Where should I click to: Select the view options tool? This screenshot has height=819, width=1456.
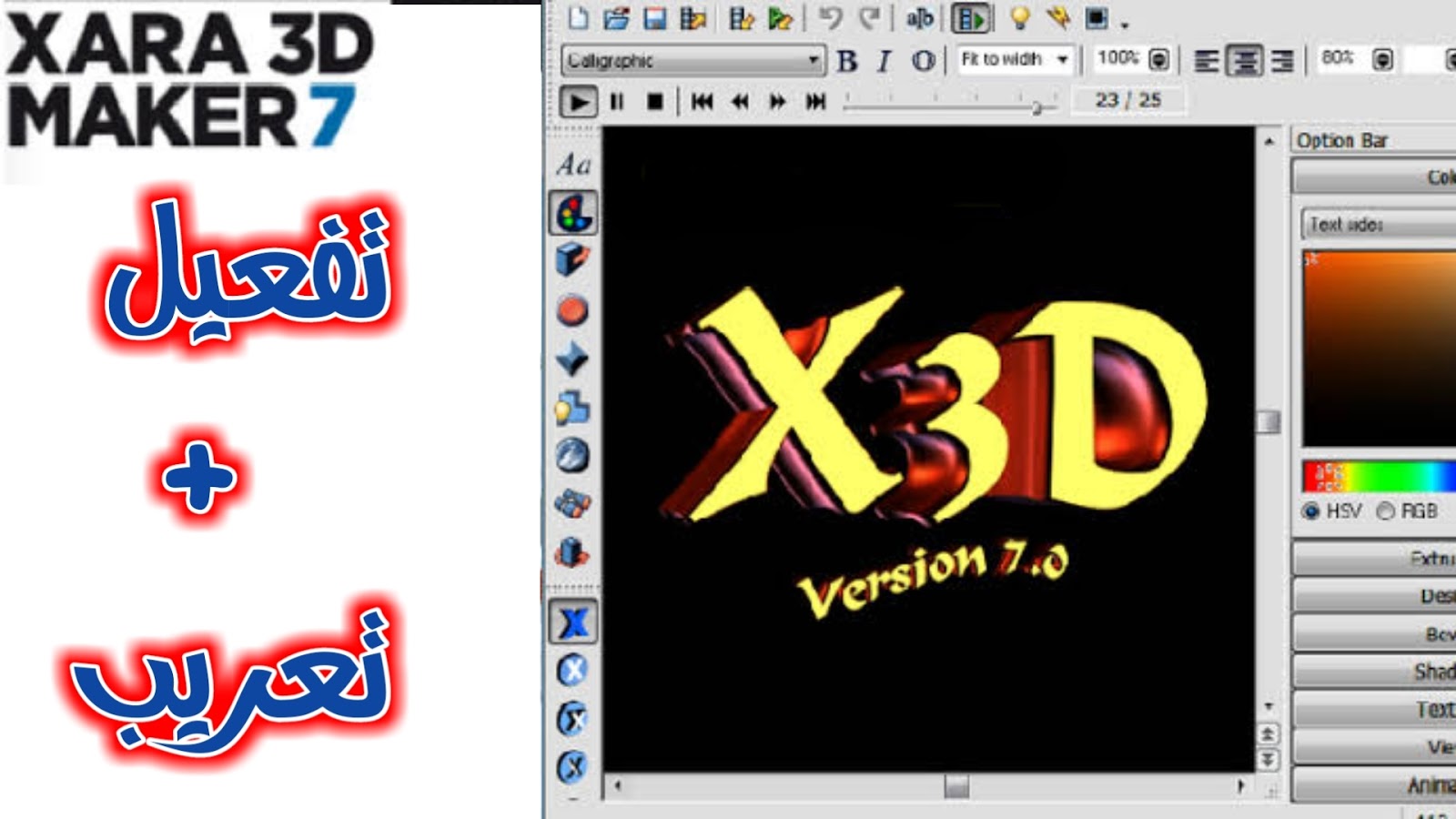coord(572,503)
